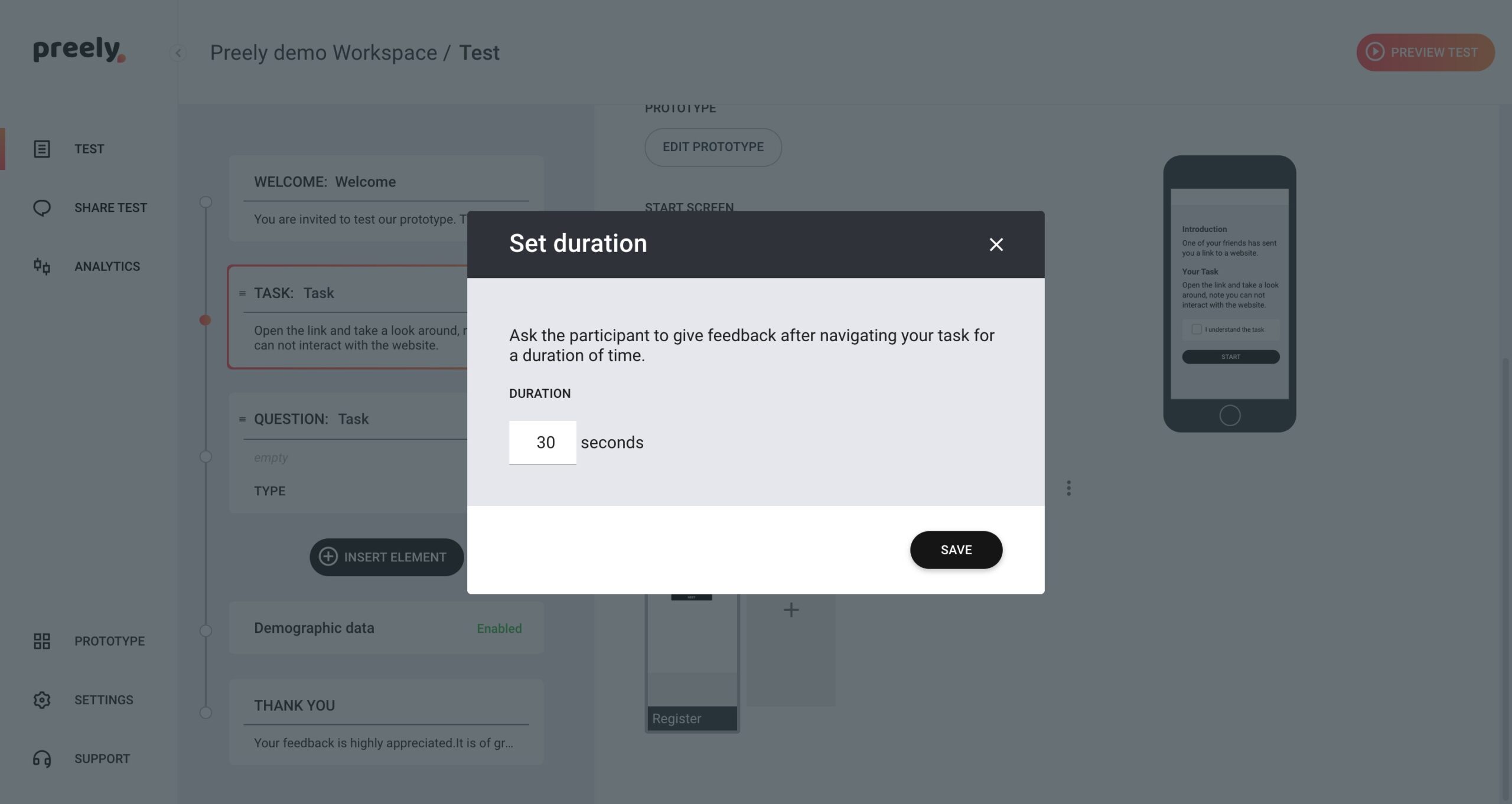Toggle the Demographic data Enabled status
The width and height of the screenshot is (1512, 804).
pyautogui.click(x=499, y=628)
